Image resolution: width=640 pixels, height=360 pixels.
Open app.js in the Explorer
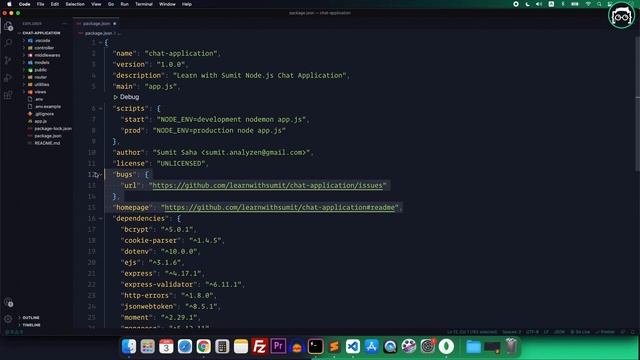(40, 121)
